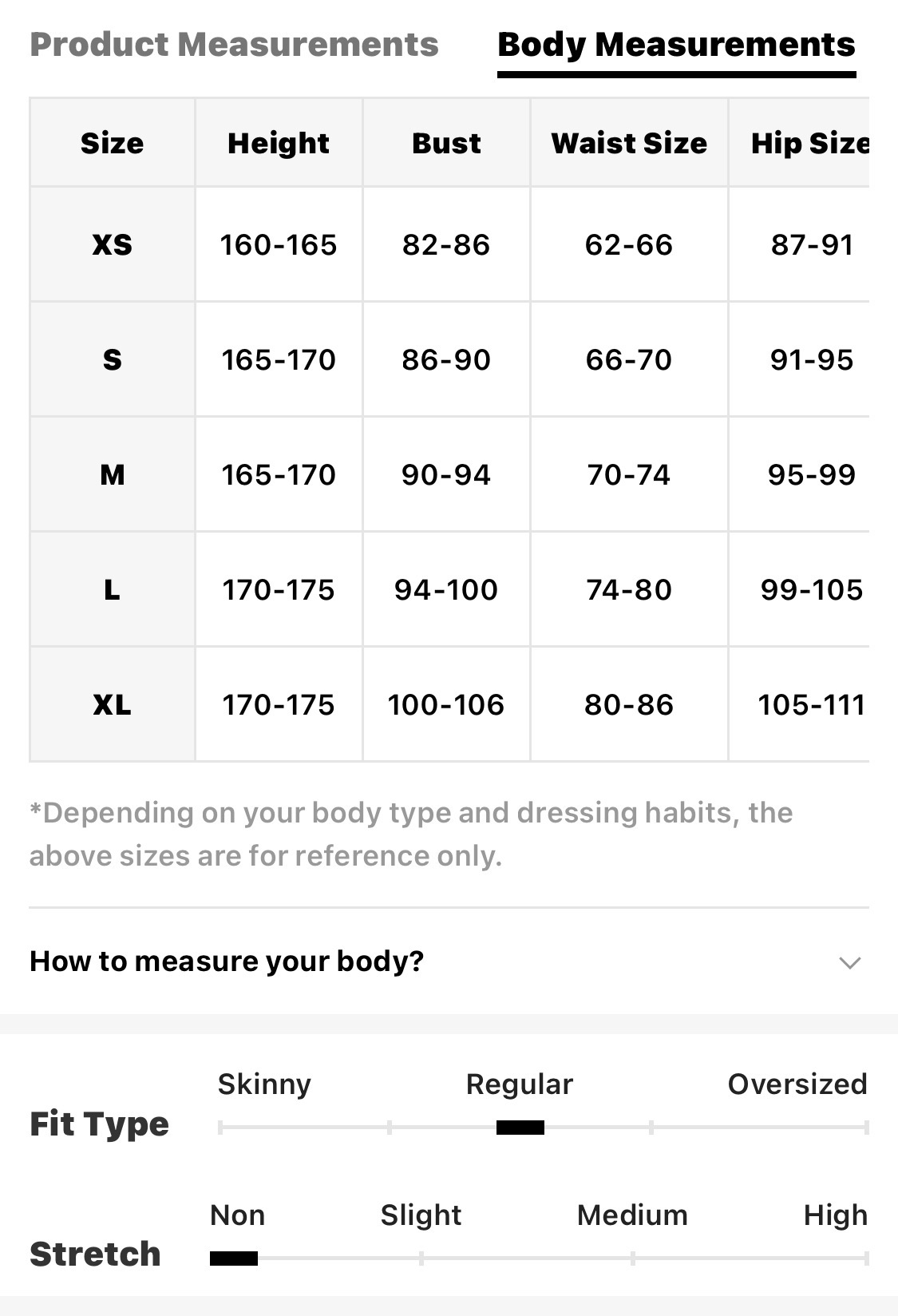Click the Fit Type Regular slider marker
This screenshot has height=1316, width=898.
click(520, 1128)
